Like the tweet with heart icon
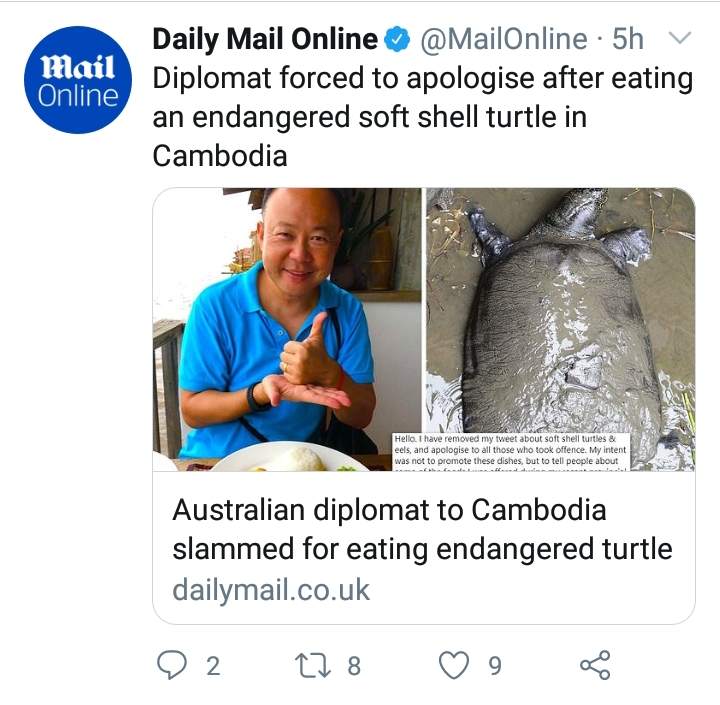The height and width of the screenshot is (705, 720). point(454,665)
